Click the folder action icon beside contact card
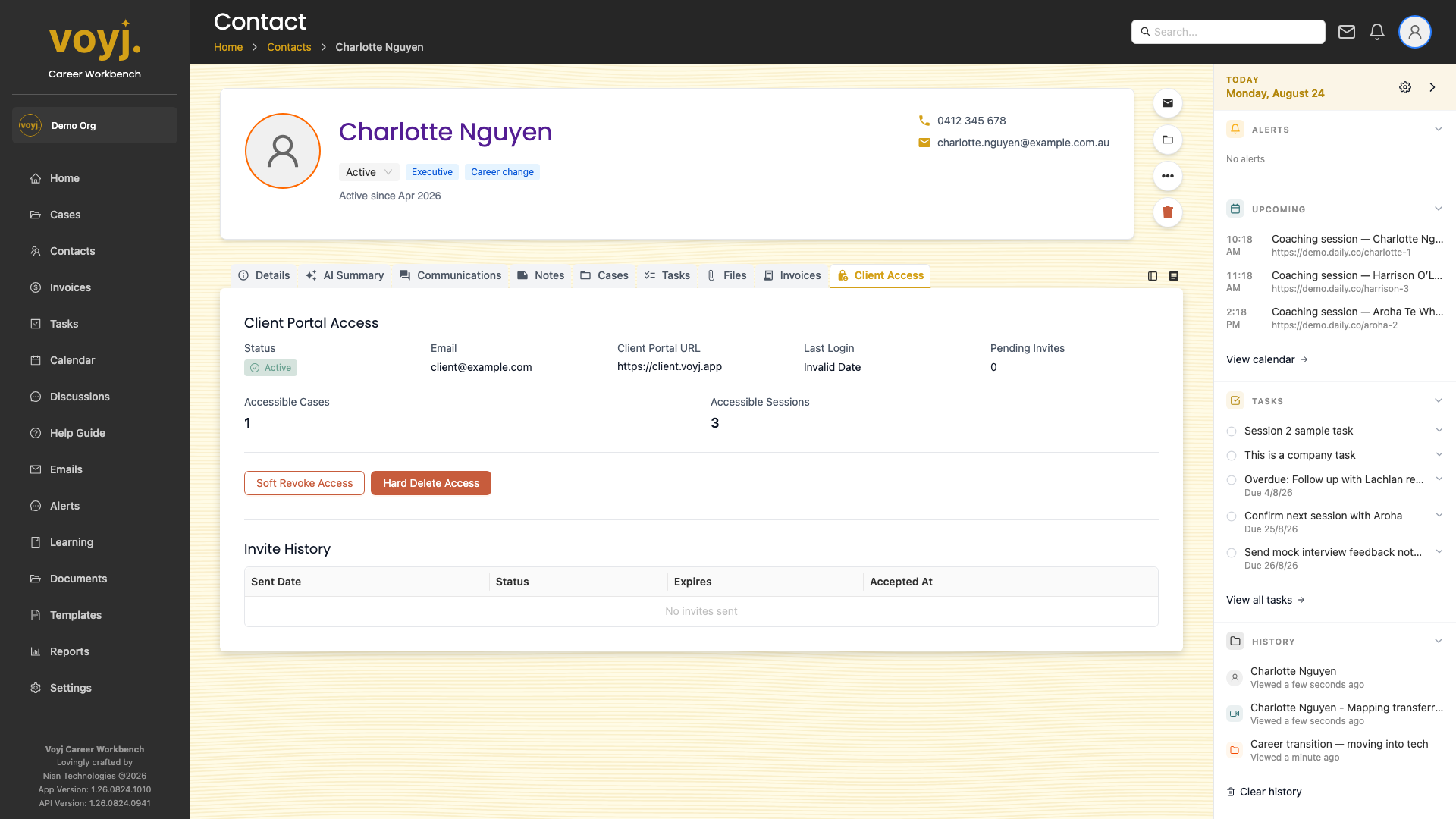The width and height of the screenshot is (1456, 819). click(x=1168, y=140)
